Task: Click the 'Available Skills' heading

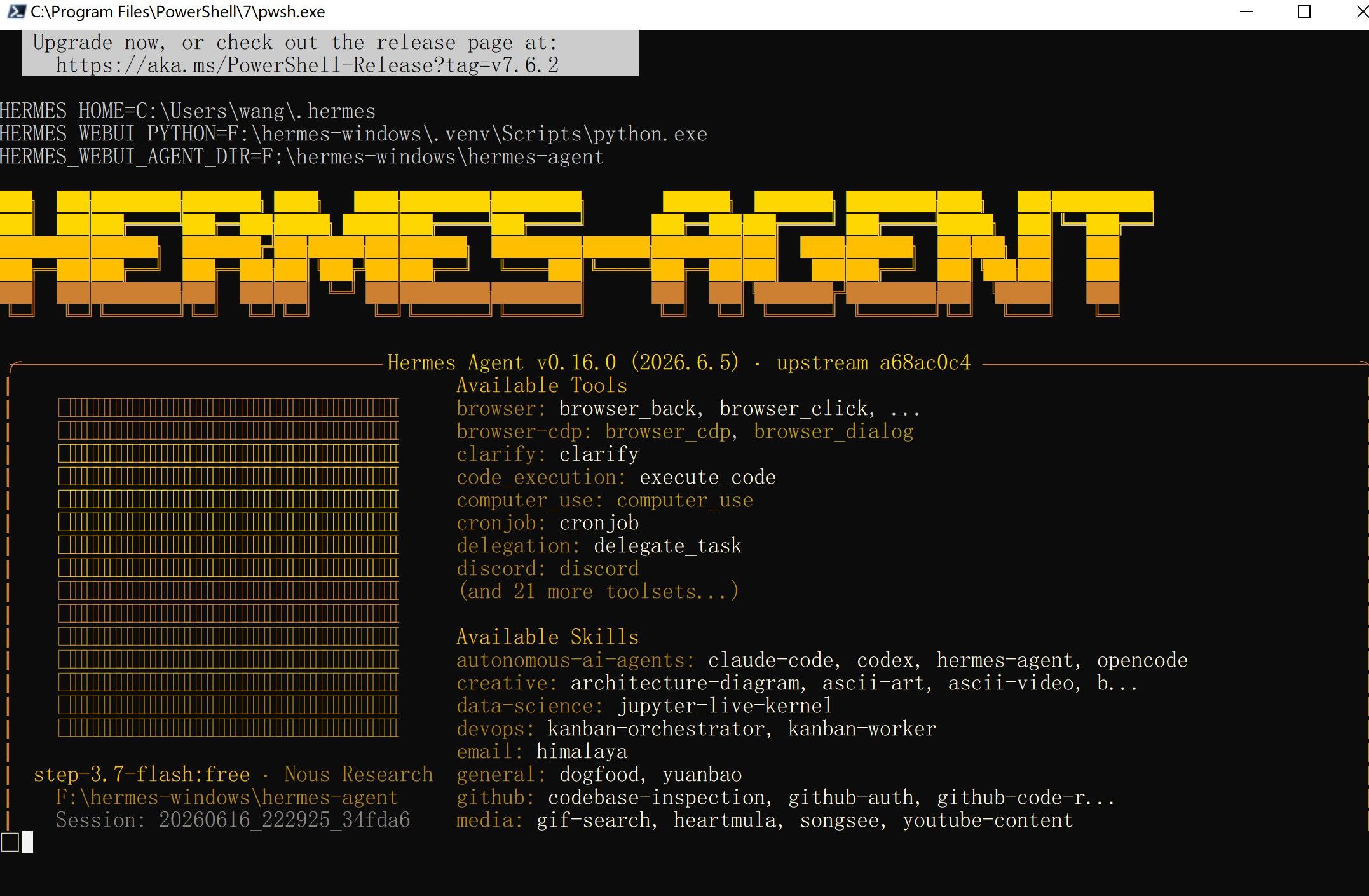Action: click(547, 637)
